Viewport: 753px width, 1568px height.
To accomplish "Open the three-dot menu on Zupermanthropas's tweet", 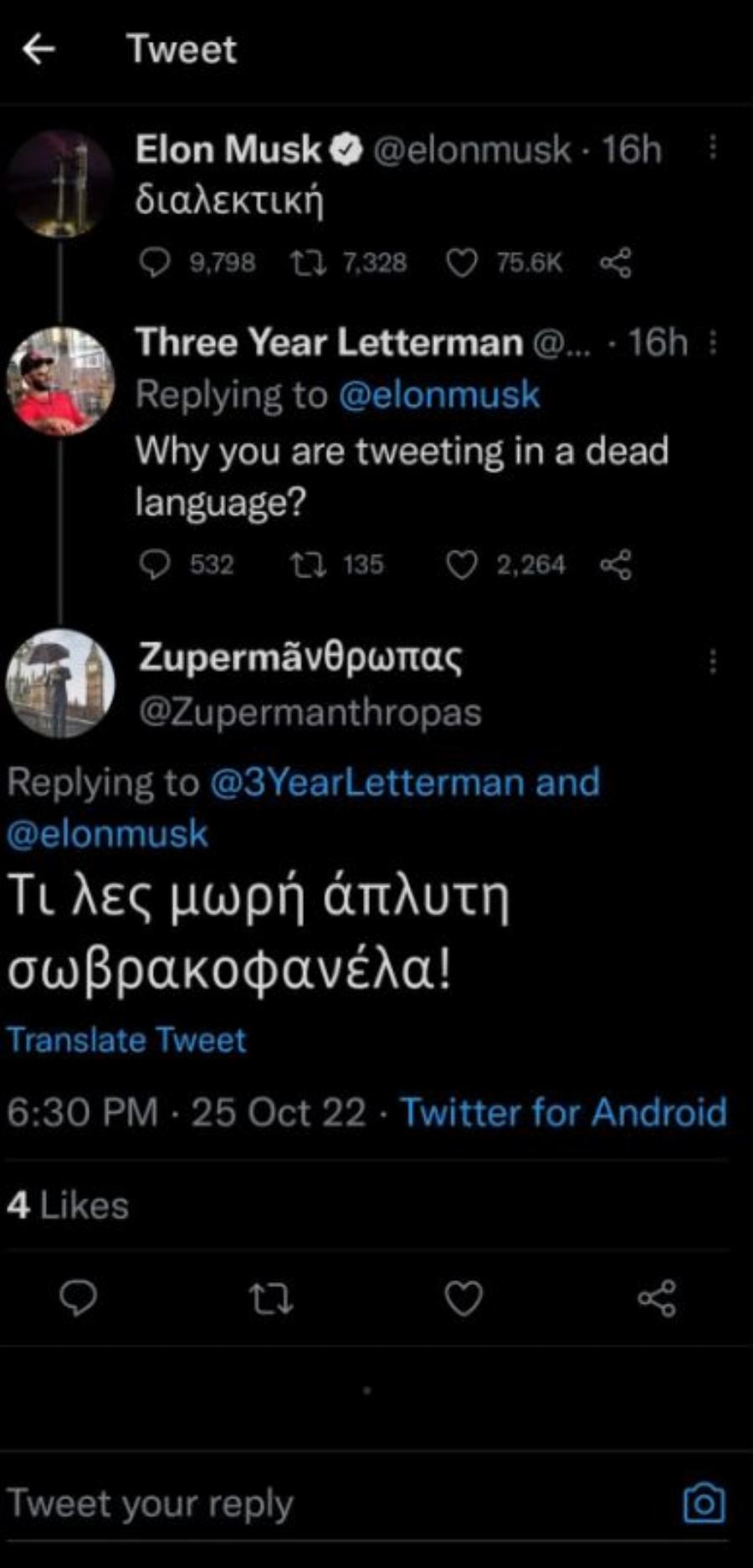I will (x=712, y=661).
